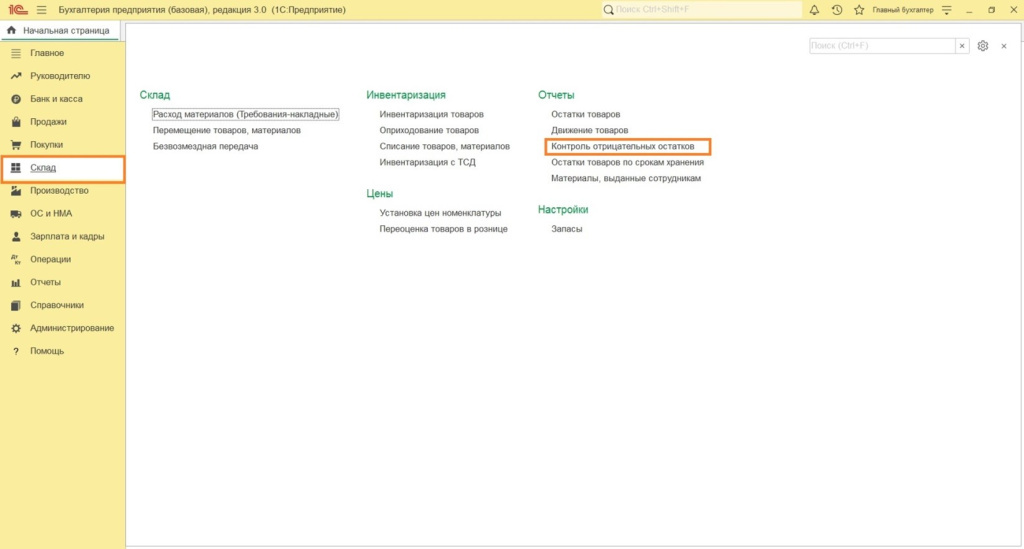Viewport: 1024px width, 549px height.
Task: Select Производство in the sidebar
Action: 59,191
